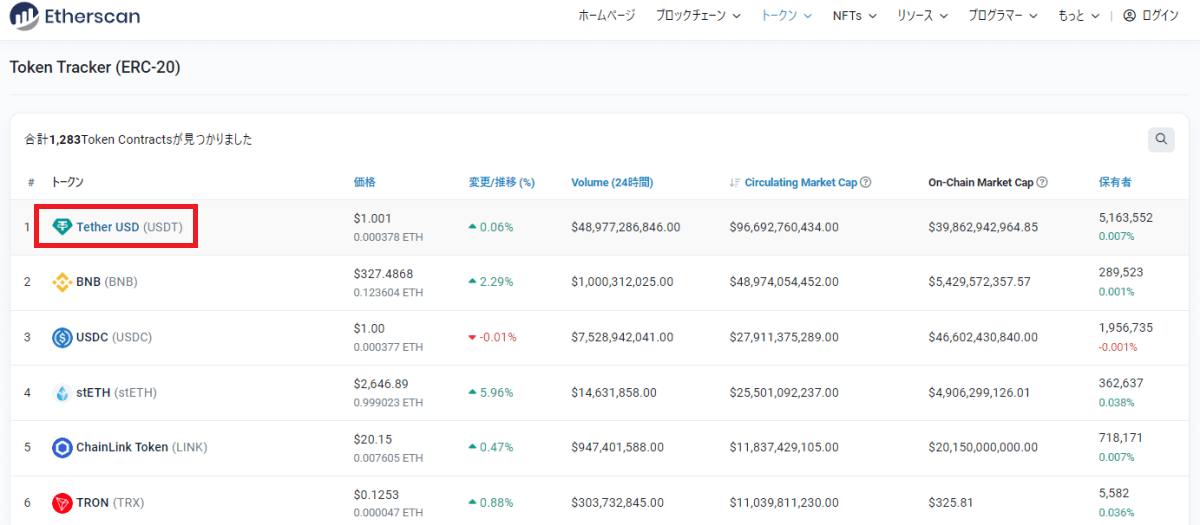Sort by Circulating Market Cap header
This screenshot has height=525, width=1200.
(801, 182)
